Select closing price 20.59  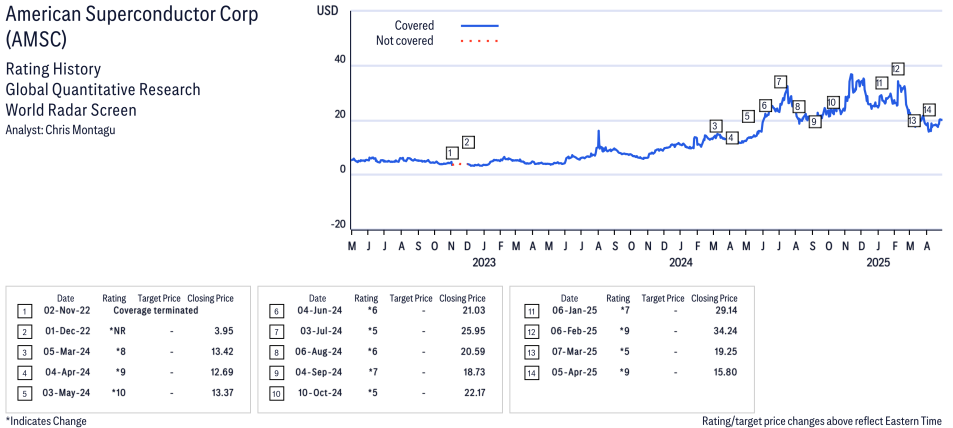473,352
